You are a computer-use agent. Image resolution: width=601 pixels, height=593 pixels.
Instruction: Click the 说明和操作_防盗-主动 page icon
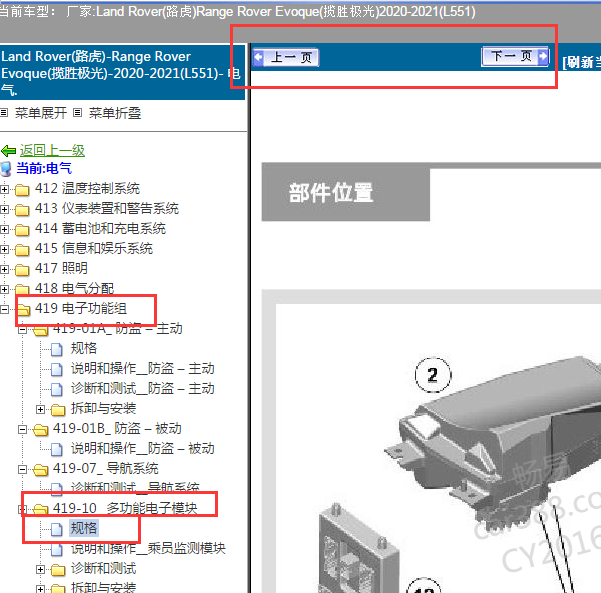pos(57,369)
